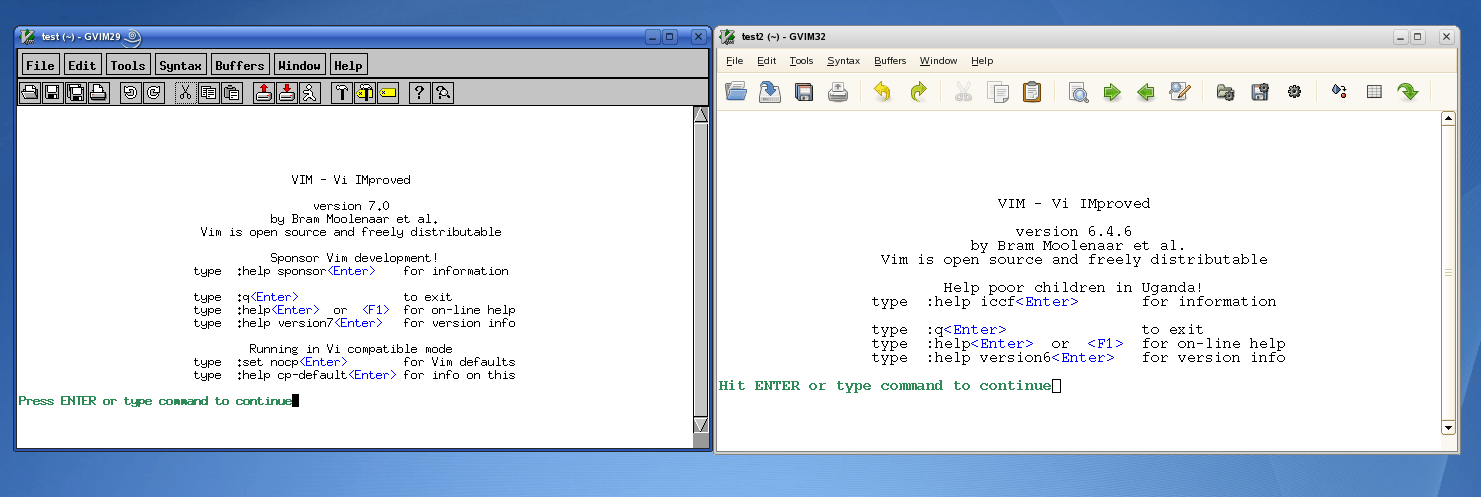Click GVIM32 scrollbar up arrow
The image size is (1481, 497).
[x=1448, y=118]
